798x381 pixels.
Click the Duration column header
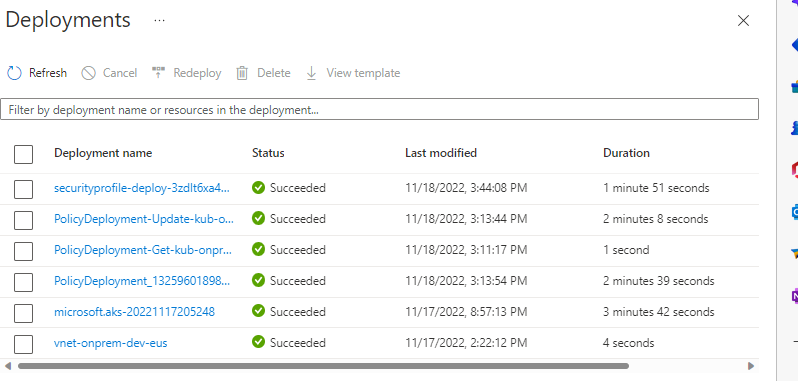click(x=626, y=153)
